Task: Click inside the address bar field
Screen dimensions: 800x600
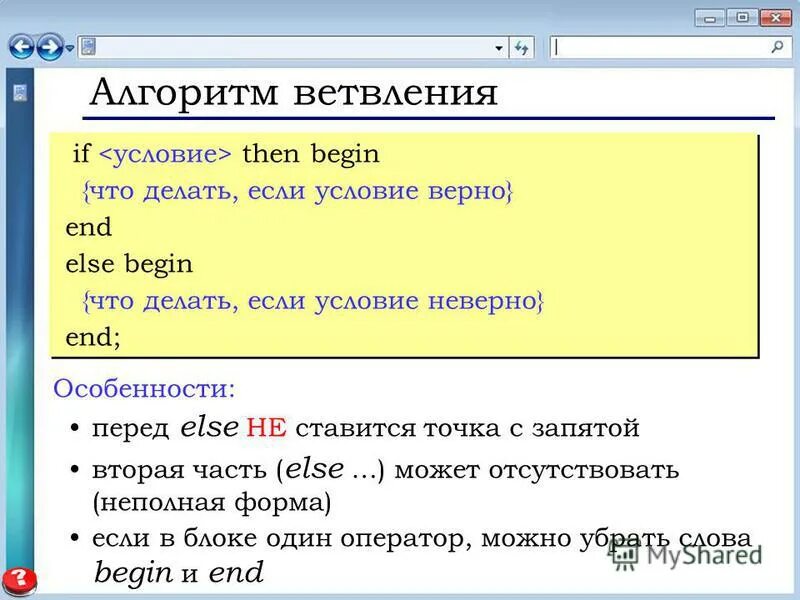Action: click(293, 47)
